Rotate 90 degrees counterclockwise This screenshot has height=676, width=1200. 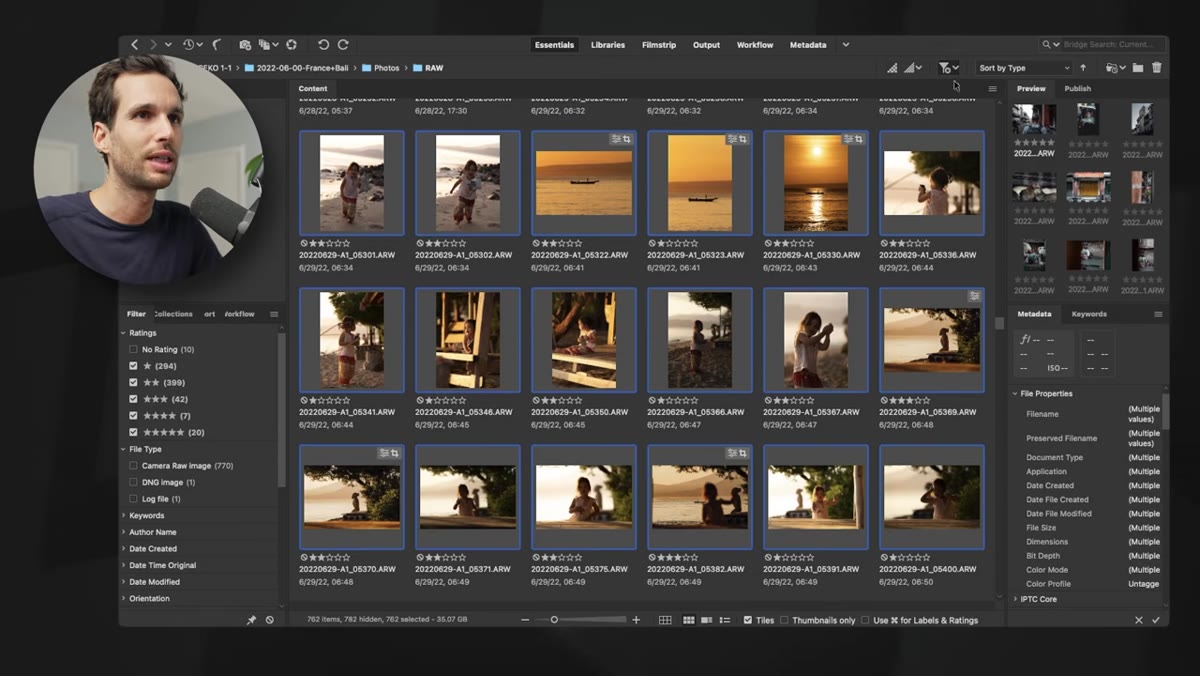(323, 45)
